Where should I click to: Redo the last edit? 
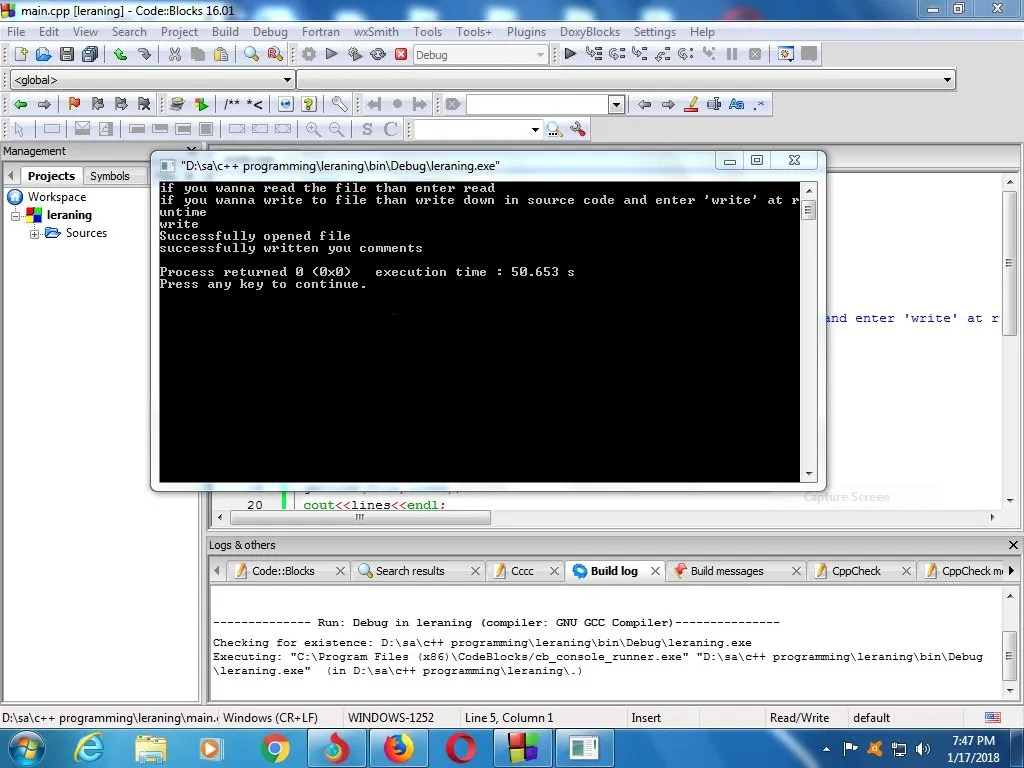[x=144, y=54]
